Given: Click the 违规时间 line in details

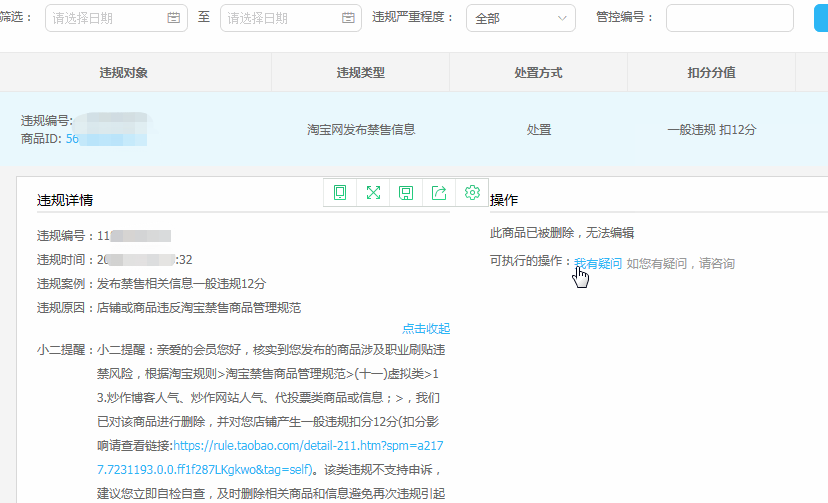Looking at the screenshot, I should [115, 260].
